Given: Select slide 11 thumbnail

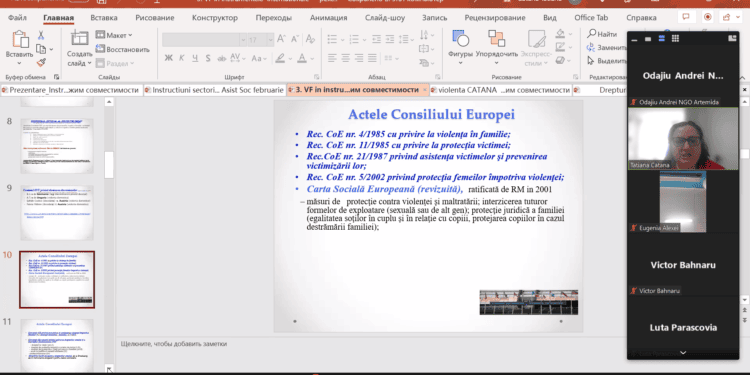Looking at the screenshot, I should pyautogui.click(x=57, y=346).
